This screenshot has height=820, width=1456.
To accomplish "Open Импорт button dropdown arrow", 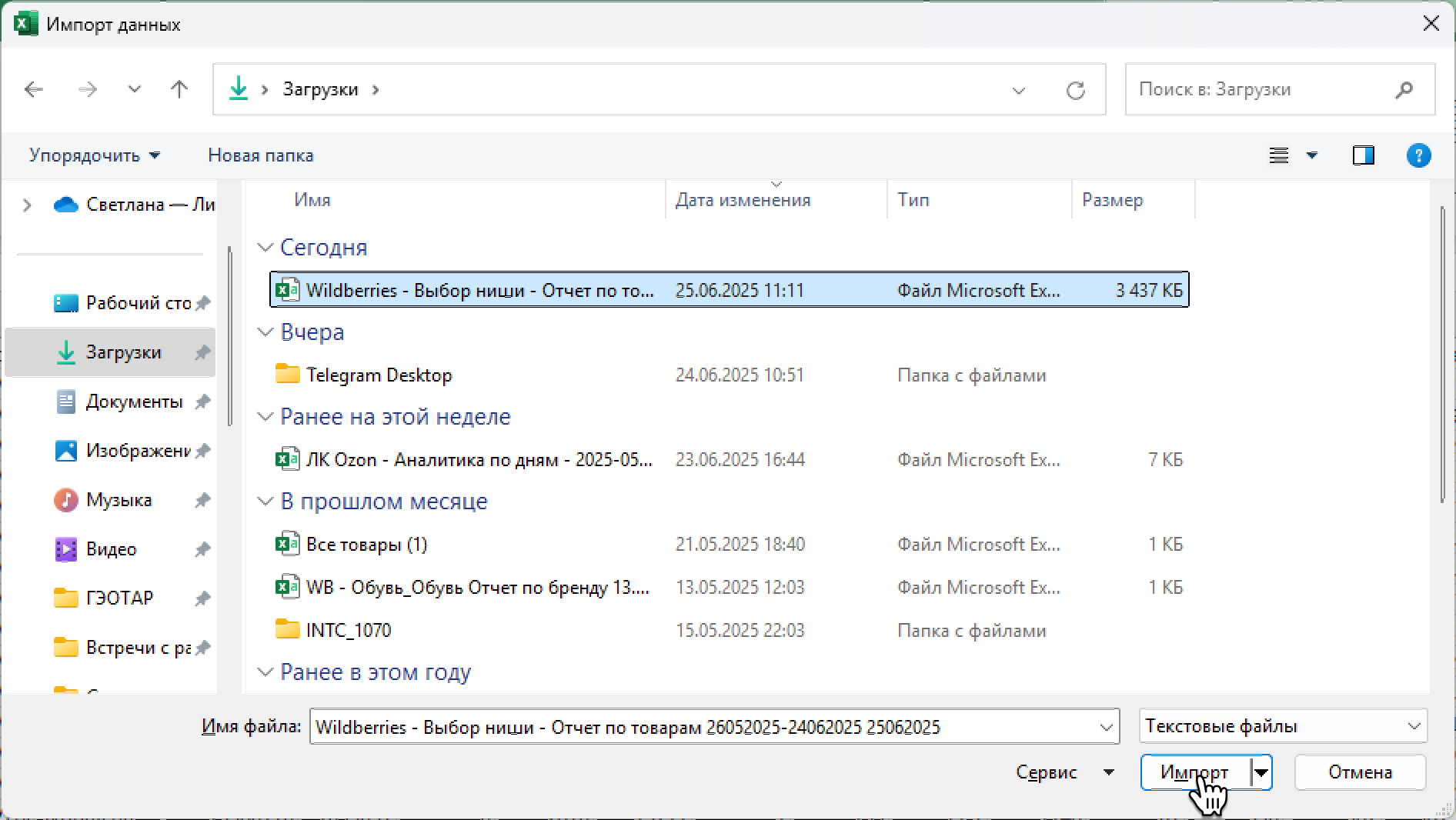I will [x=1262, y=772].
